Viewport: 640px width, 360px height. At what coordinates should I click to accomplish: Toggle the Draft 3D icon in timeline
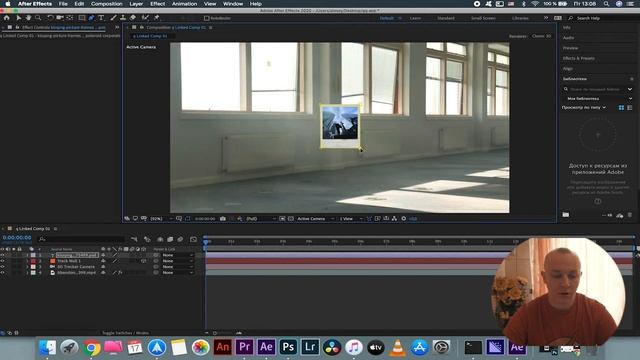(x=147, y=239)
